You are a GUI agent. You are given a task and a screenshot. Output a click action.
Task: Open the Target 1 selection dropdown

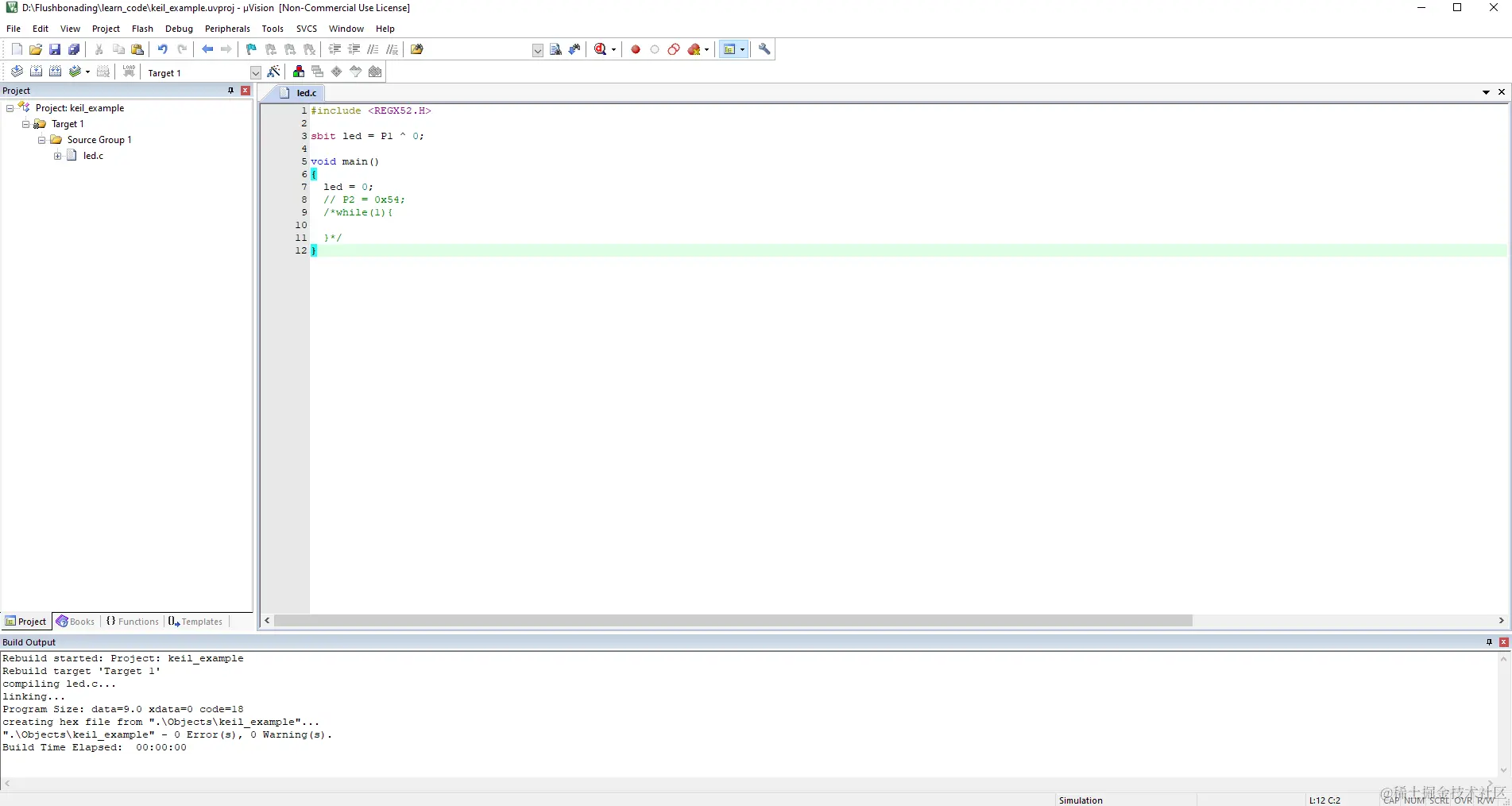tap(256, 72)
